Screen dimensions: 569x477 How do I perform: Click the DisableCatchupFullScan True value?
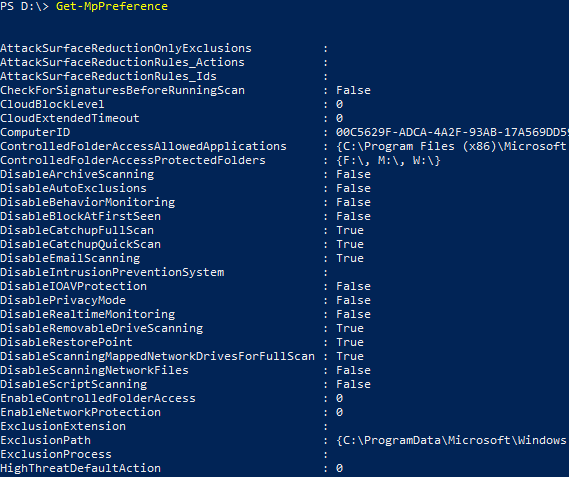(350, 230)
